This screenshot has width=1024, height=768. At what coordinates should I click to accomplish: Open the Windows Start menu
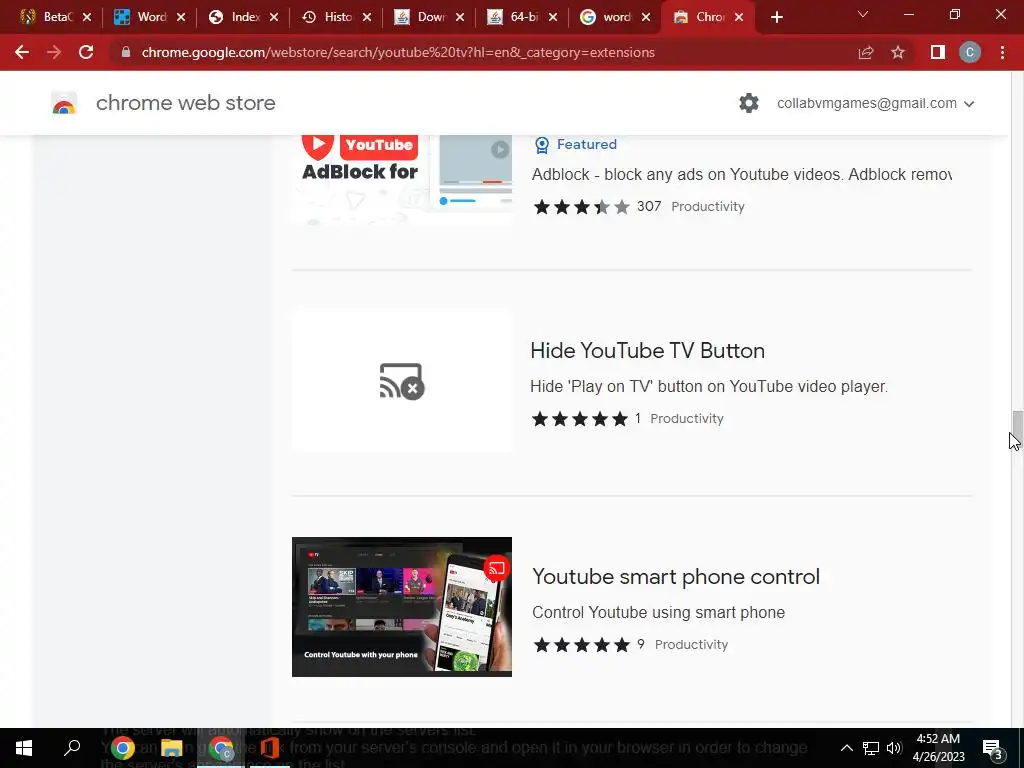pos(24,748)
